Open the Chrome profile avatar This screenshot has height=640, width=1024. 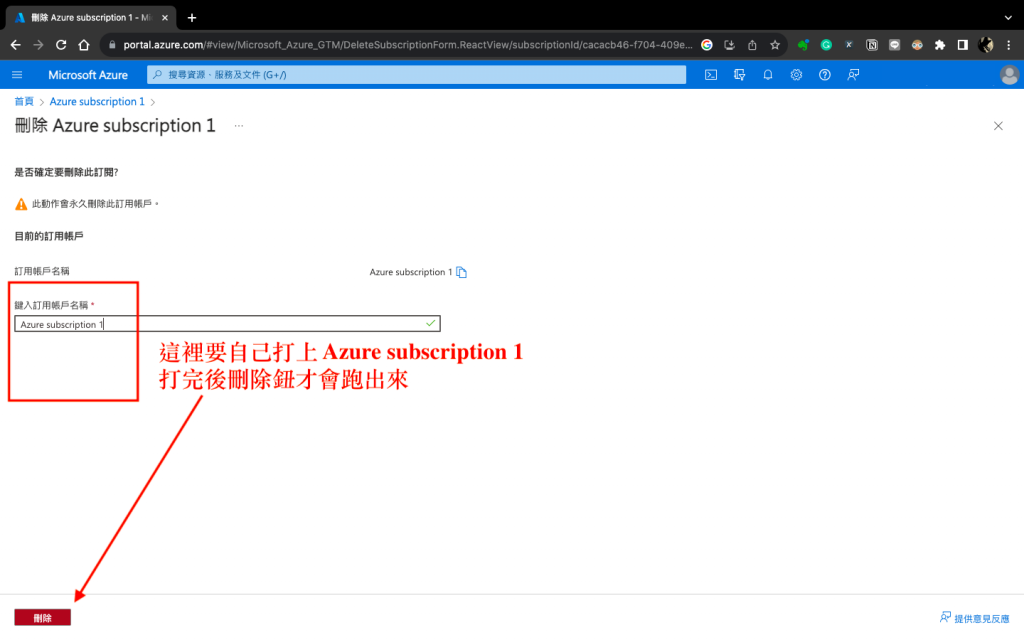[985, 45]
